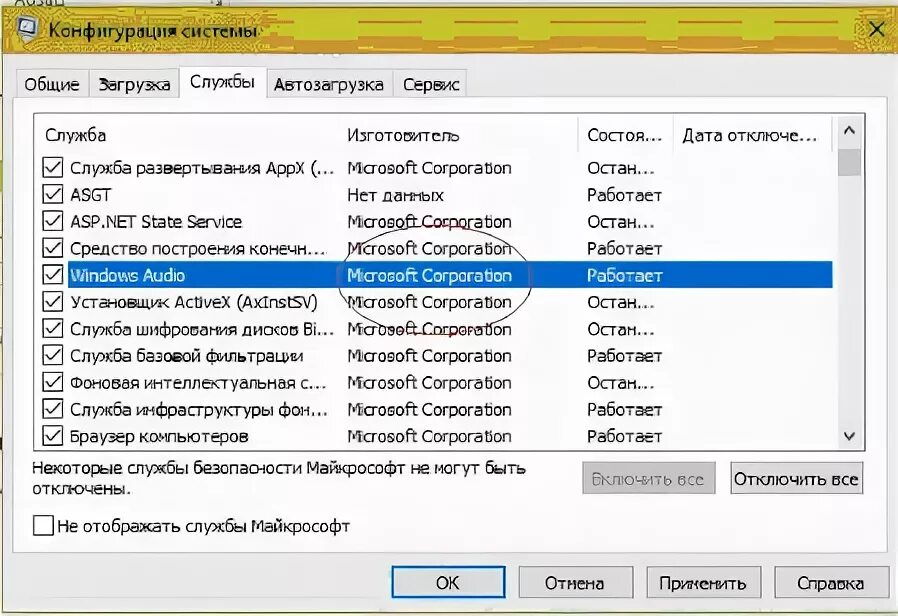
Task: Select Средство построения конечн... row text
Action: click(198, 248)
